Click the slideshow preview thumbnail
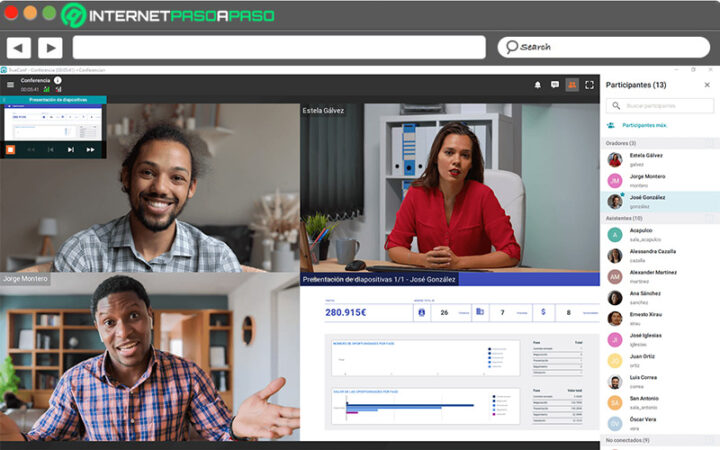The width and height of the screenshot is (720, 450). click(53, 122)
